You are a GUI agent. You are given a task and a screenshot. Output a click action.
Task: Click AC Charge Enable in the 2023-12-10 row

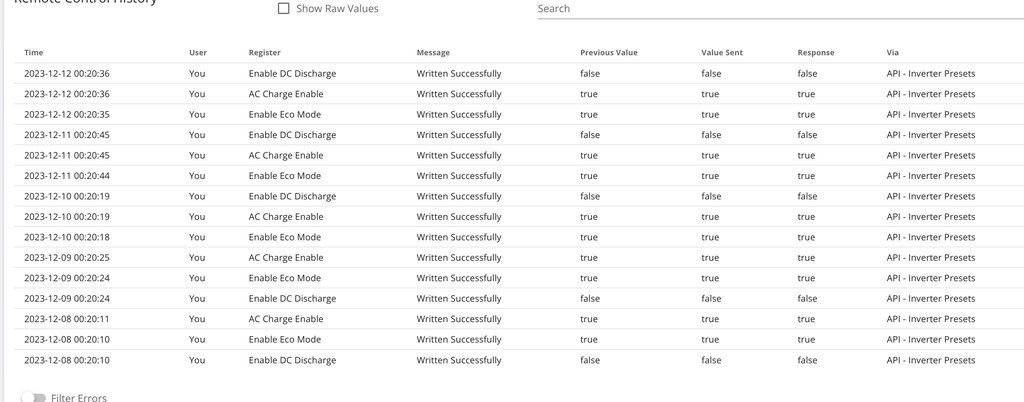point(286,217)
